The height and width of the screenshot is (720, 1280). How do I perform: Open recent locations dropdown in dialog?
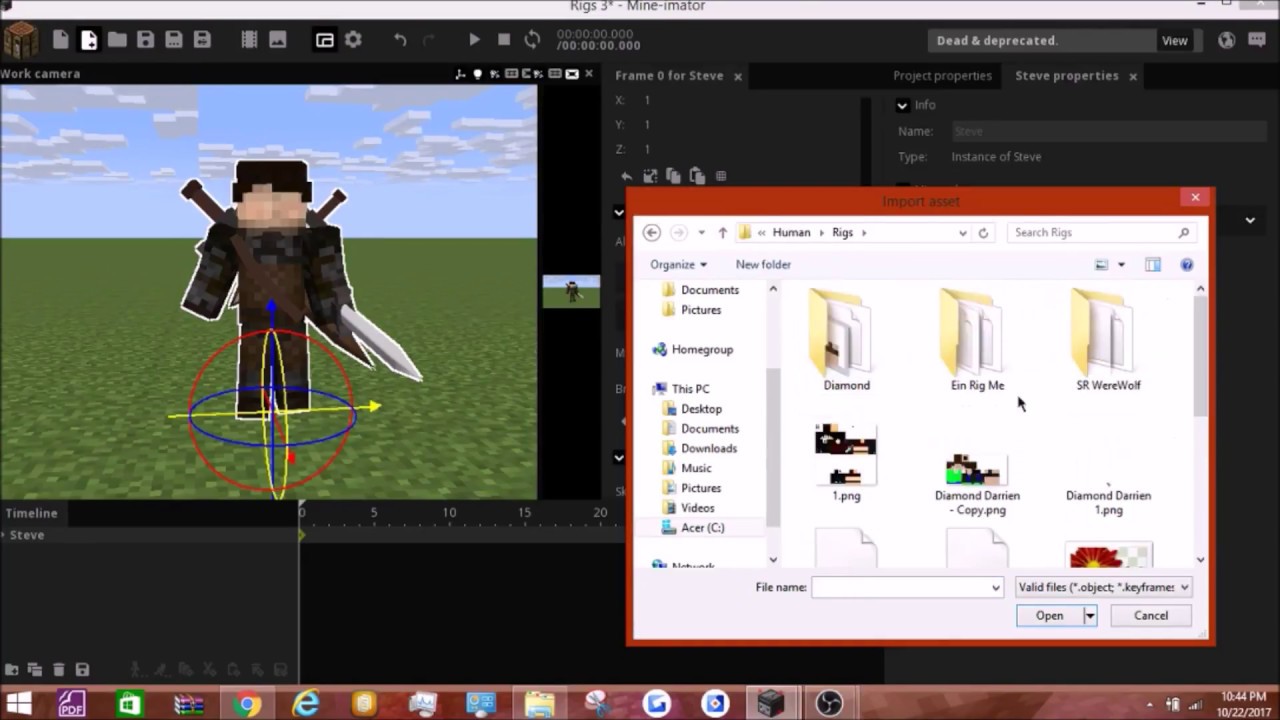coord(701,232)
